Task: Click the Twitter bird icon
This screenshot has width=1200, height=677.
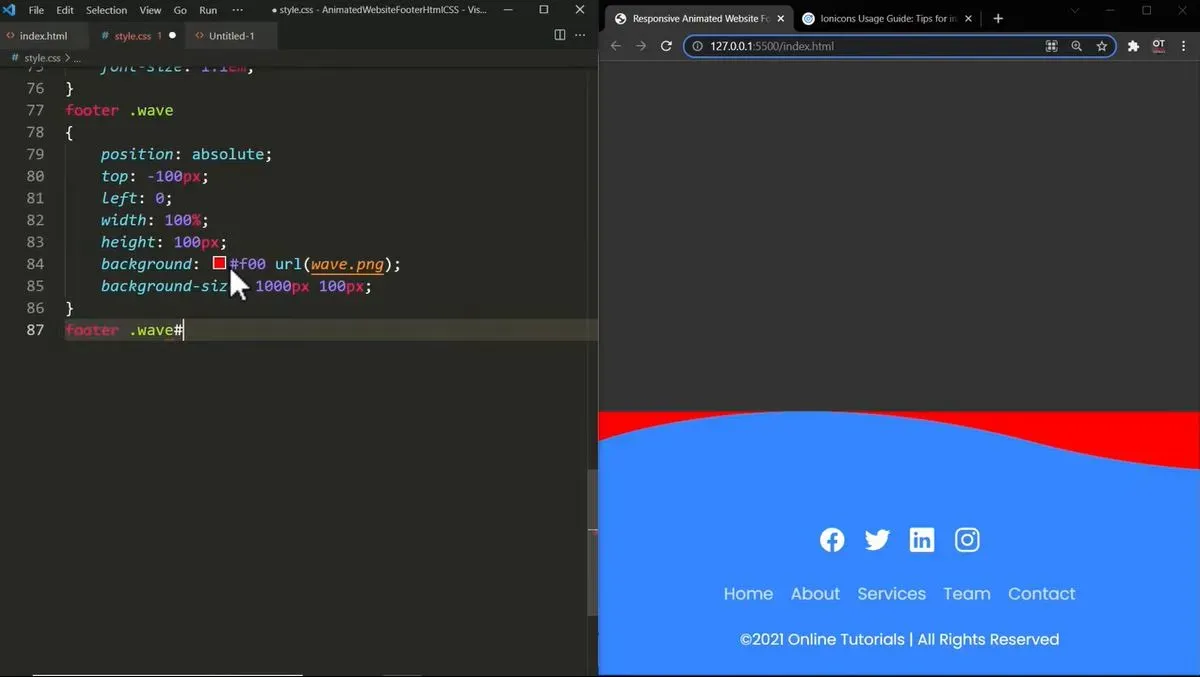Action: coord(877,540)
